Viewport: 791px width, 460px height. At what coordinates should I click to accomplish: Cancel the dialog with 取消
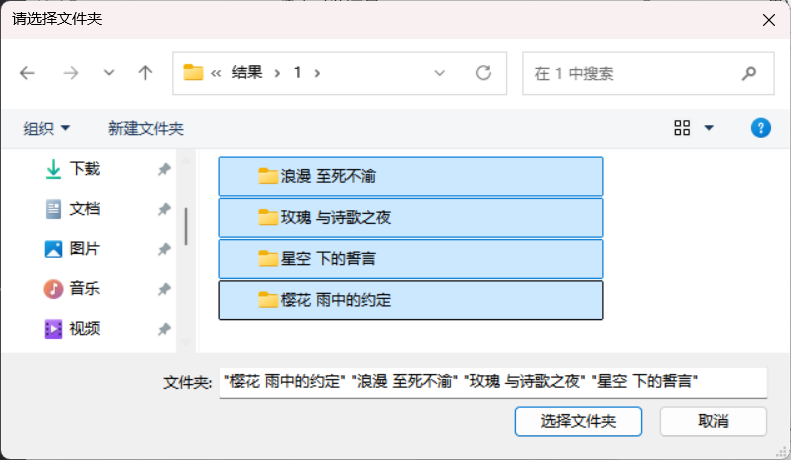tap(713, 421)
